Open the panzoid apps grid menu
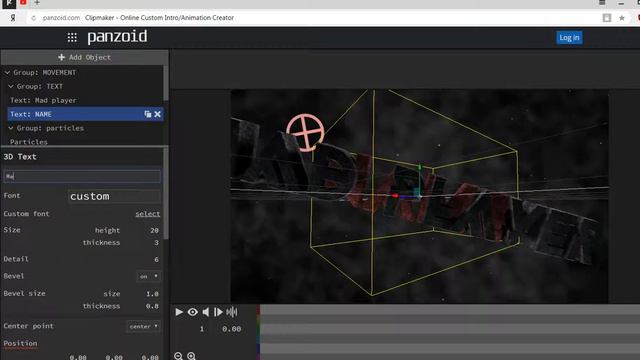Viewport: 640px width, 360px height. coord(72,38)
